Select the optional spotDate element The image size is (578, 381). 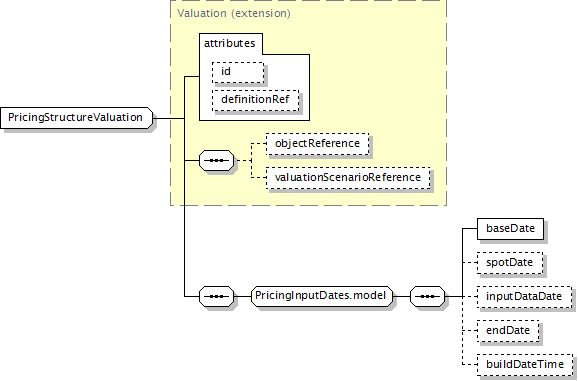510,263
